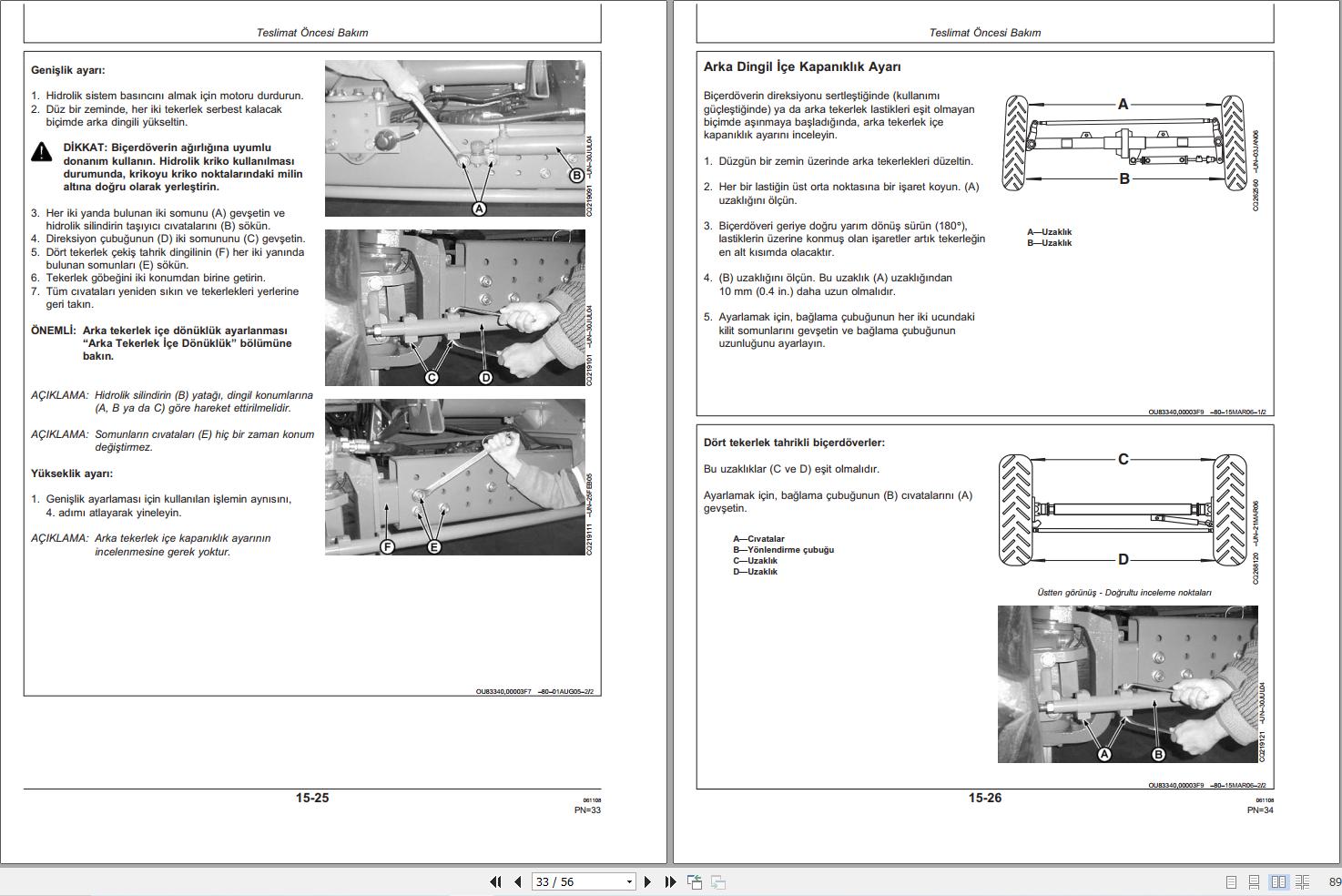
Task: Click the 'PN=34' footer text
Action: (1260, 810)
